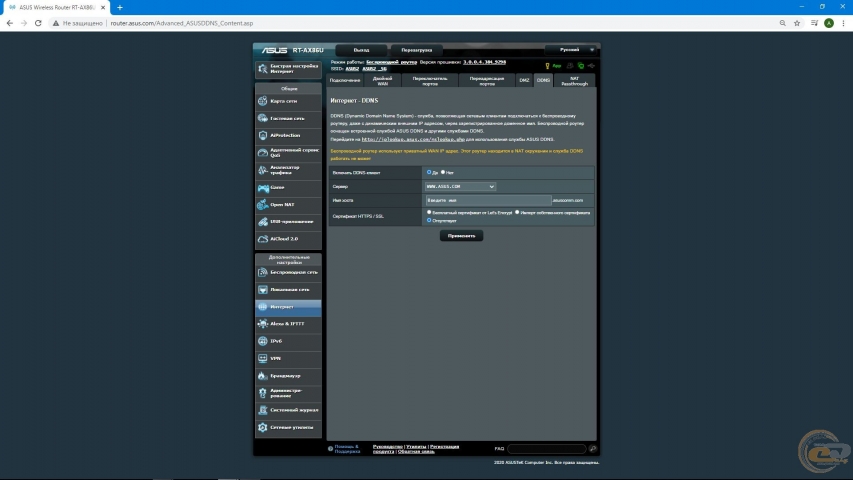
Task: Open the Русский language dropdown
Action: coord(571,50)
